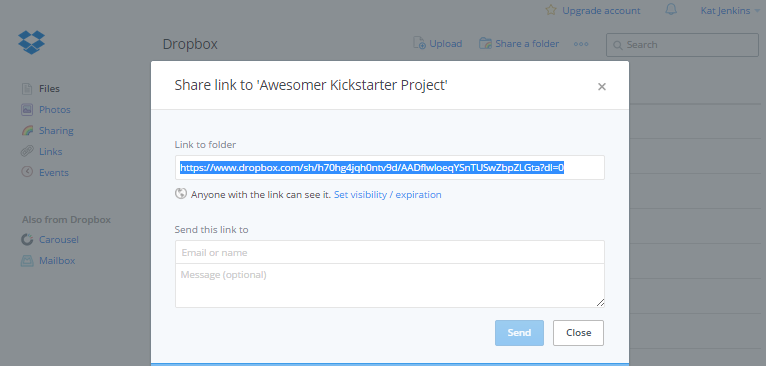Image resolution: width=766 pixels, height=366 pixels.
Task: Click Upgrade account link
Action: (601, 11)
